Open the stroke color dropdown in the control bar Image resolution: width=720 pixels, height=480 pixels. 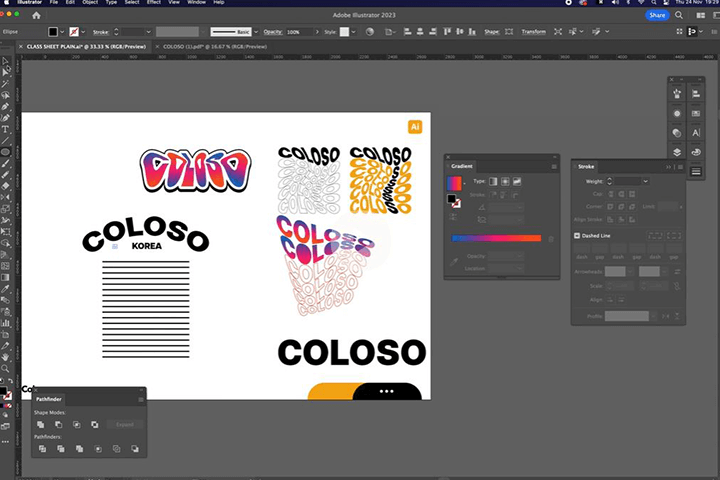click(83, 32)
